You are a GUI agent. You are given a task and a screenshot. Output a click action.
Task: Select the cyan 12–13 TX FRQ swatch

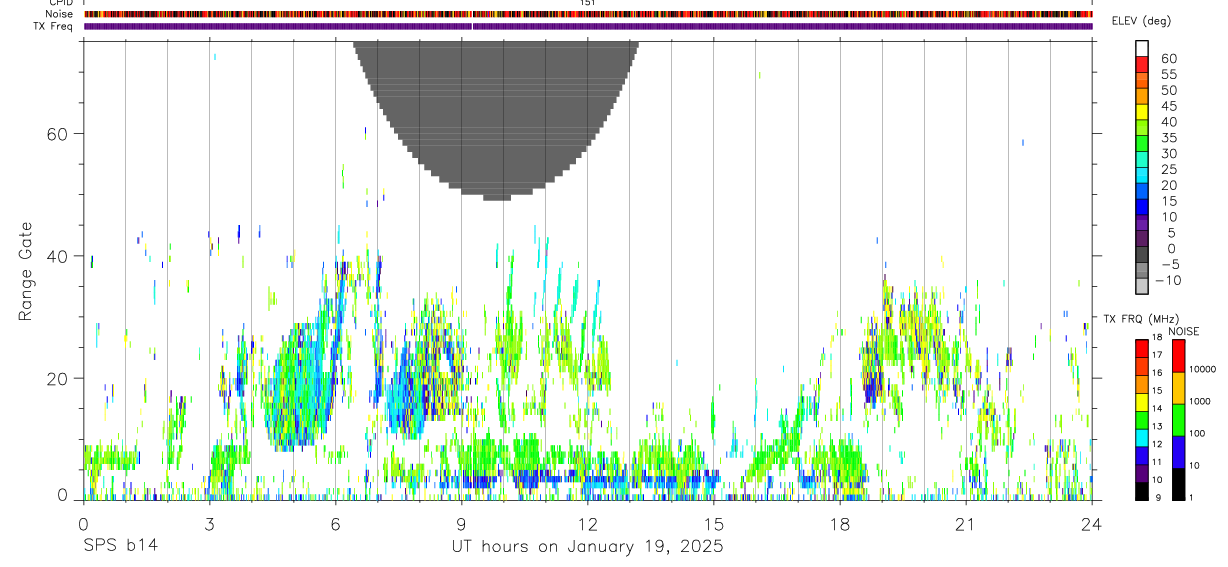[1142, 438]
